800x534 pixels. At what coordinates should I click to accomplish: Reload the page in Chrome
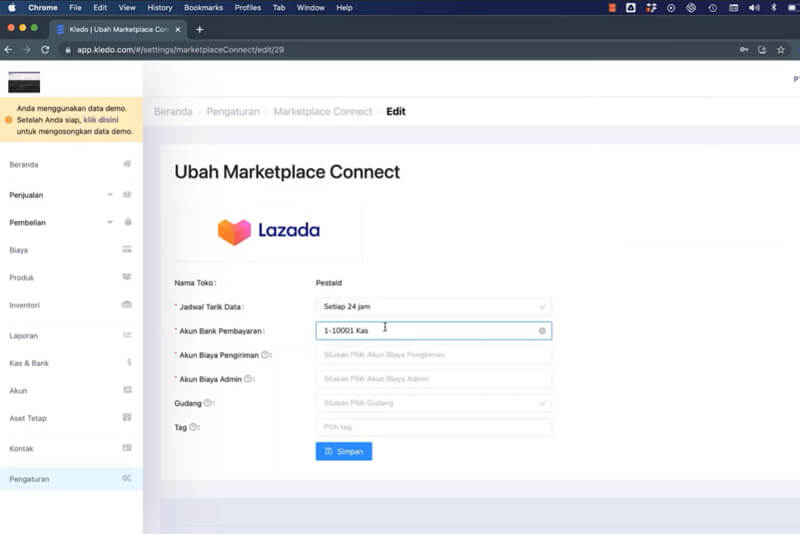point(45,49)
